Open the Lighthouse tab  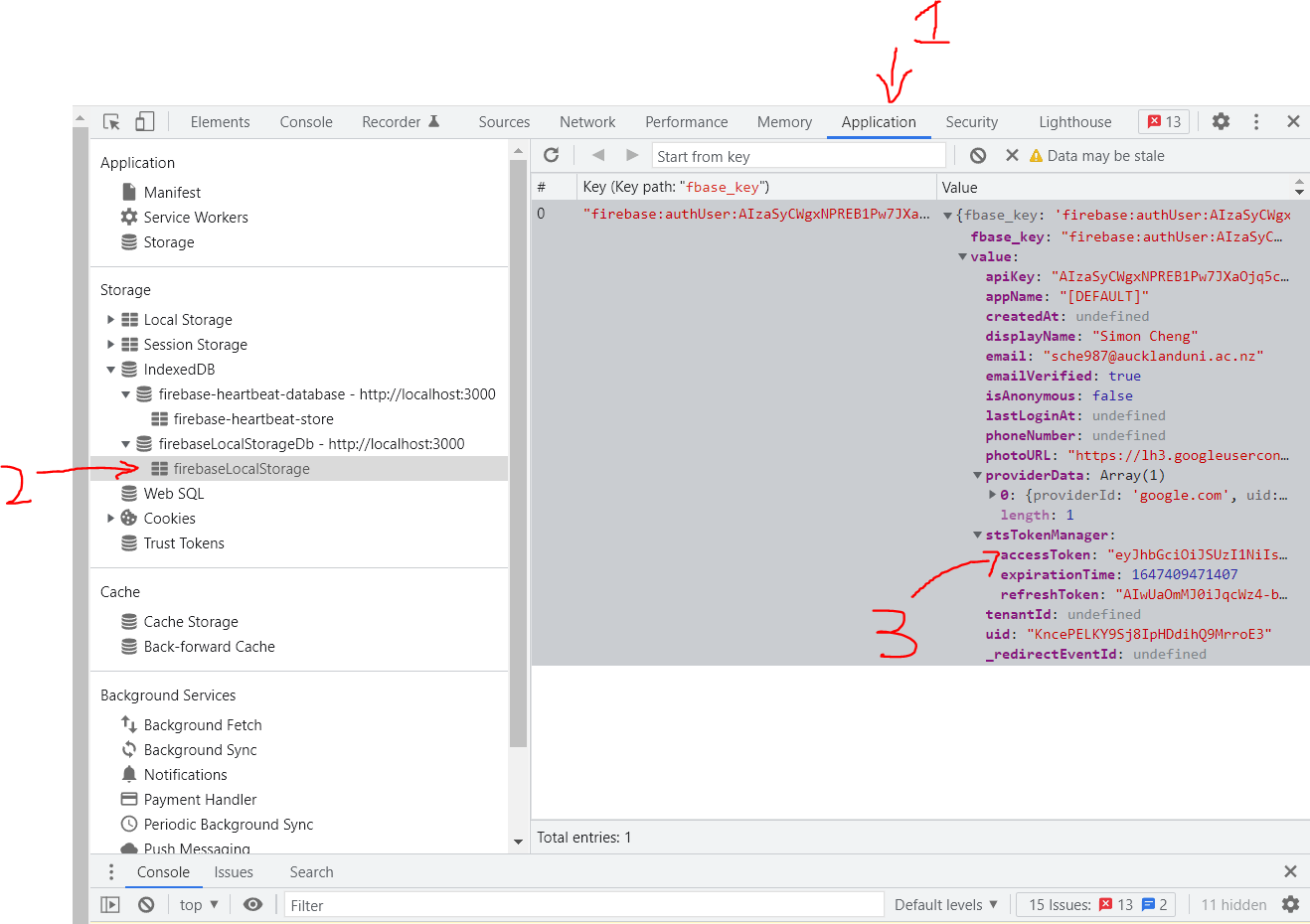point(1074,122)
